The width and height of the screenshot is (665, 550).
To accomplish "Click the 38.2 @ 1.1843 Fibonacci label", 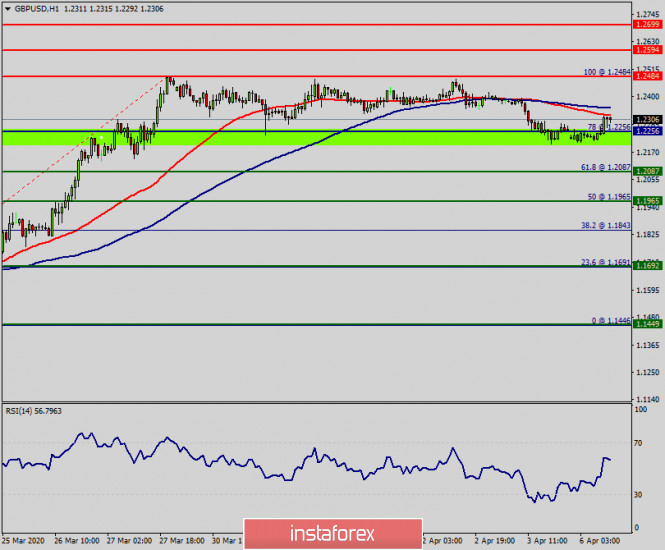I will pyautogui.click(x=604, y=226).
